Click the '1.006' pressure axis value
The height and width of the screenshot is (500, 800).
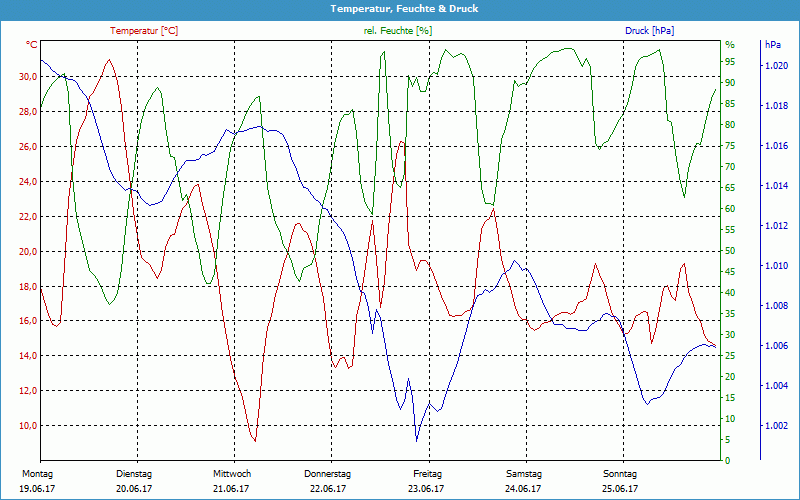click(776, 346)
